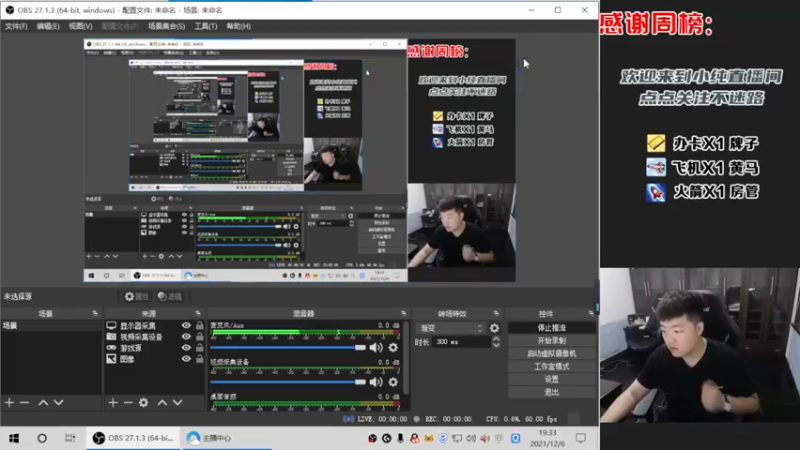The image size is (800, 450).
Task: Switch to 主播中心 taskbar app
Action: point(225,438)
